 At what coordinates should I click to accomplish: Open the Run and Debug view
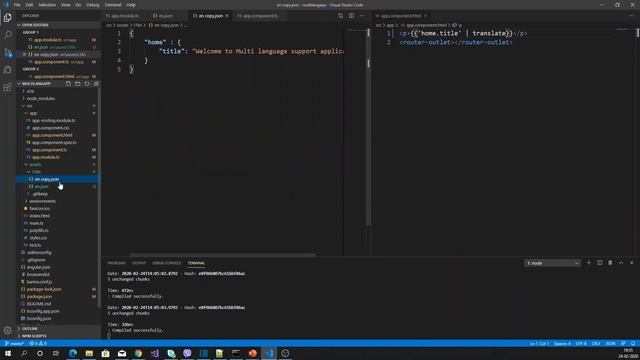pyautogui.click(x=7, y=70)
